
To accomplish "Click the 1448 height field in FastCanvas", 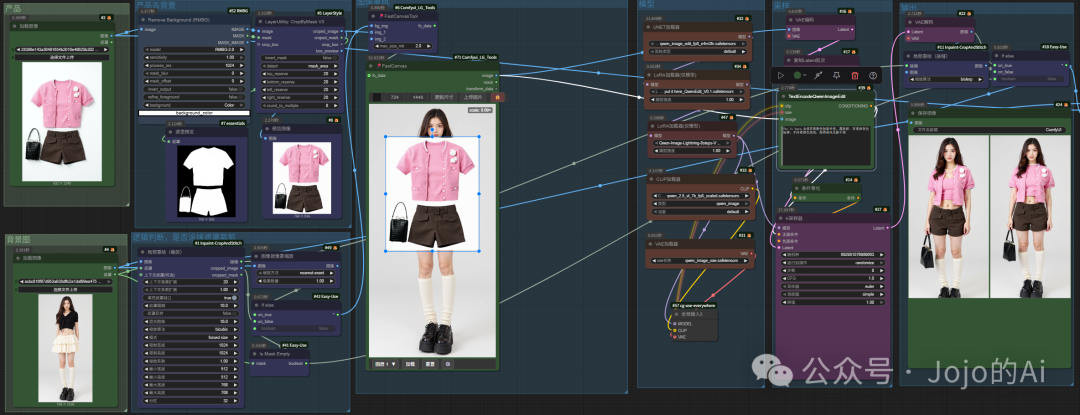I will click(417, 97).
